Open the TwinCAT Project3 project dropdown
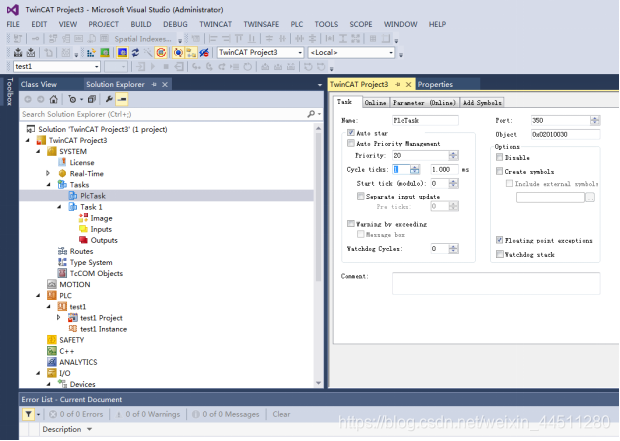This screenshot has width=620, height=441. tap(300, 53)
